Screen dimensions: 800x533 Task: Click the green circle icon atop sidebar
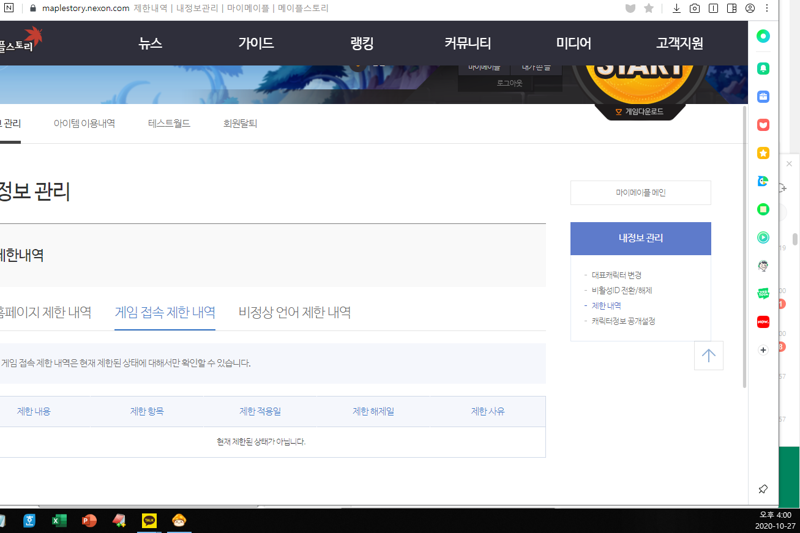763,36
